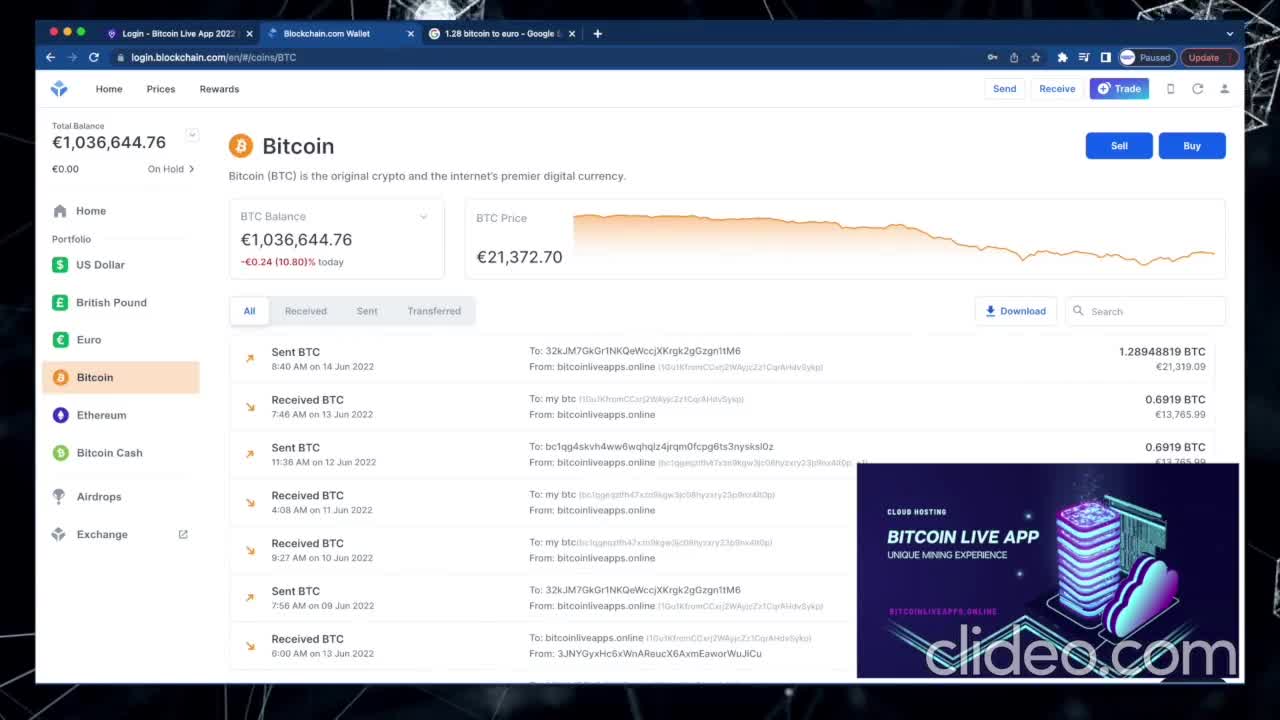Open the mobile app phone icon
The height and width of the screenshot is (720, 1280).
point(1170,89)
